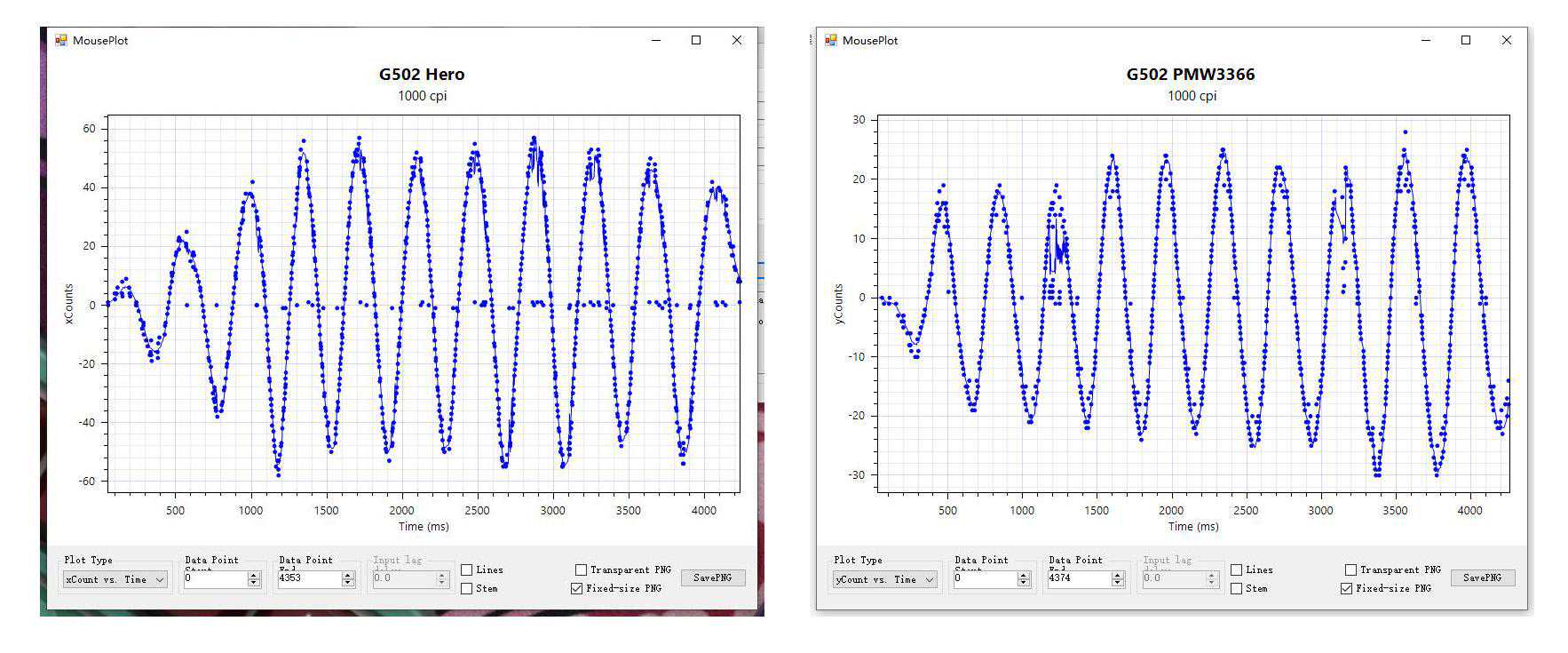Enable the Lines checkbox in the G502 Hero window
The width and height of the screenshot is (1568, 653).
(x=467, y=570)
